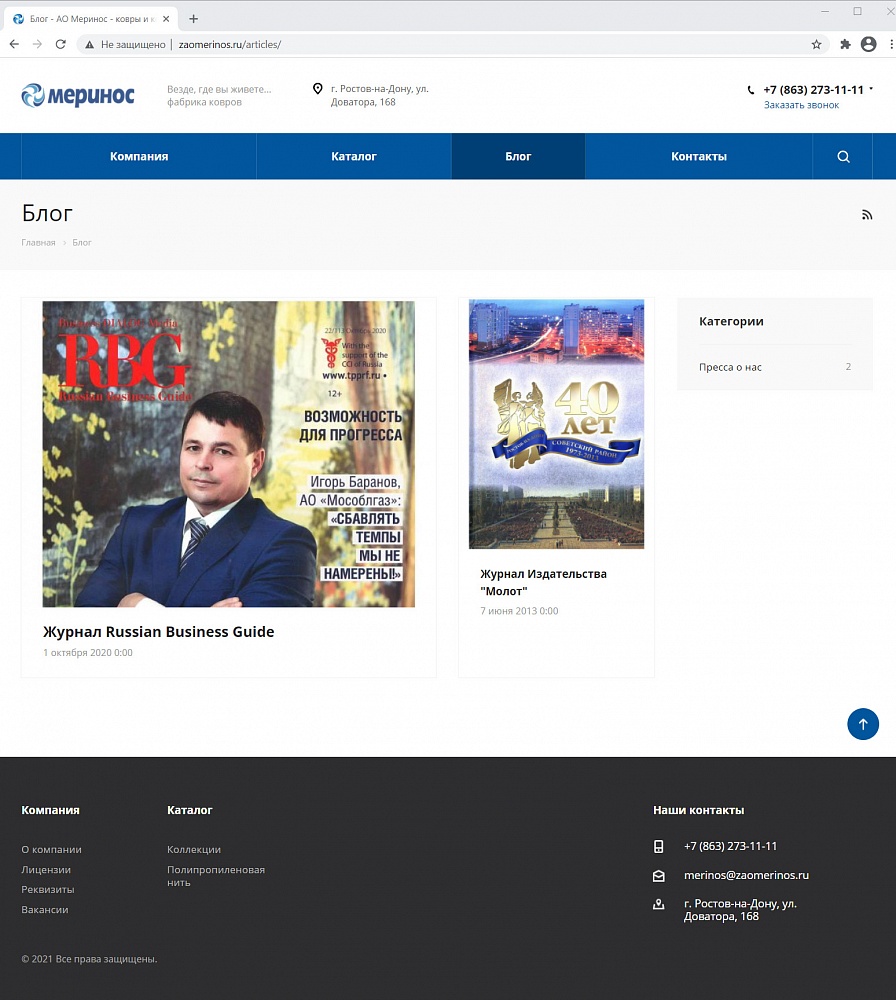Maximize the browser window
The width and height of the screenshot is (896, 1000).
pos(858,11)
